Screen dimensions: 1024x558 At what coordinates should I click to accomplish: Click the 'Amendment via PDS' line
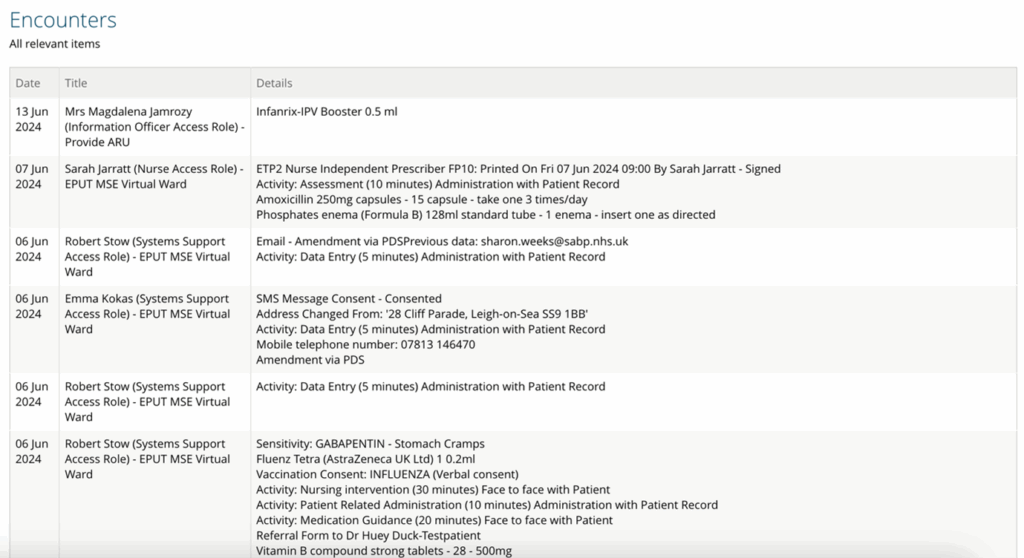coord(310,360)
